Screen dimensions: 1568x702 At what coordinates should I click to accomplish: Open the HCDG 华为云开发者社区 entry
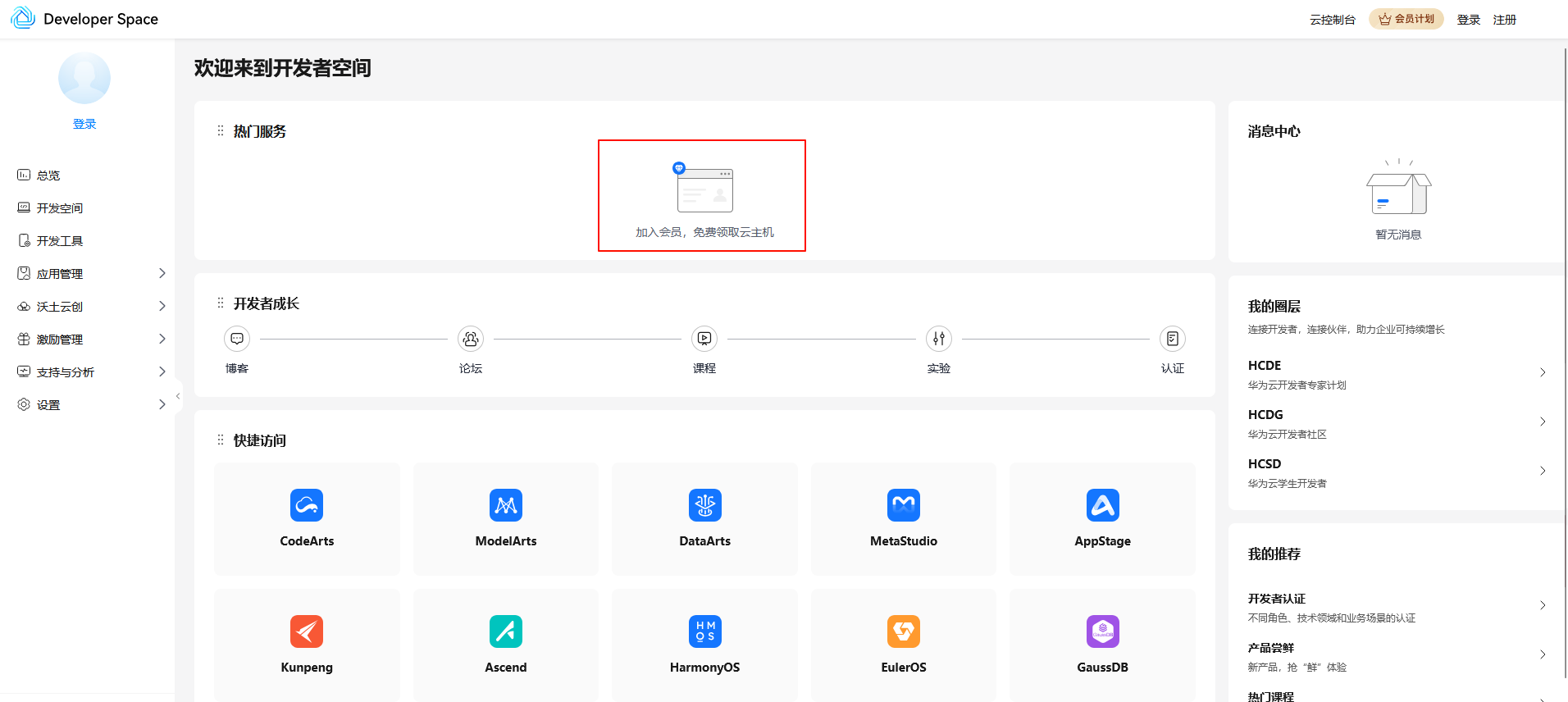pyautogui.click(x=1397, y=423)
